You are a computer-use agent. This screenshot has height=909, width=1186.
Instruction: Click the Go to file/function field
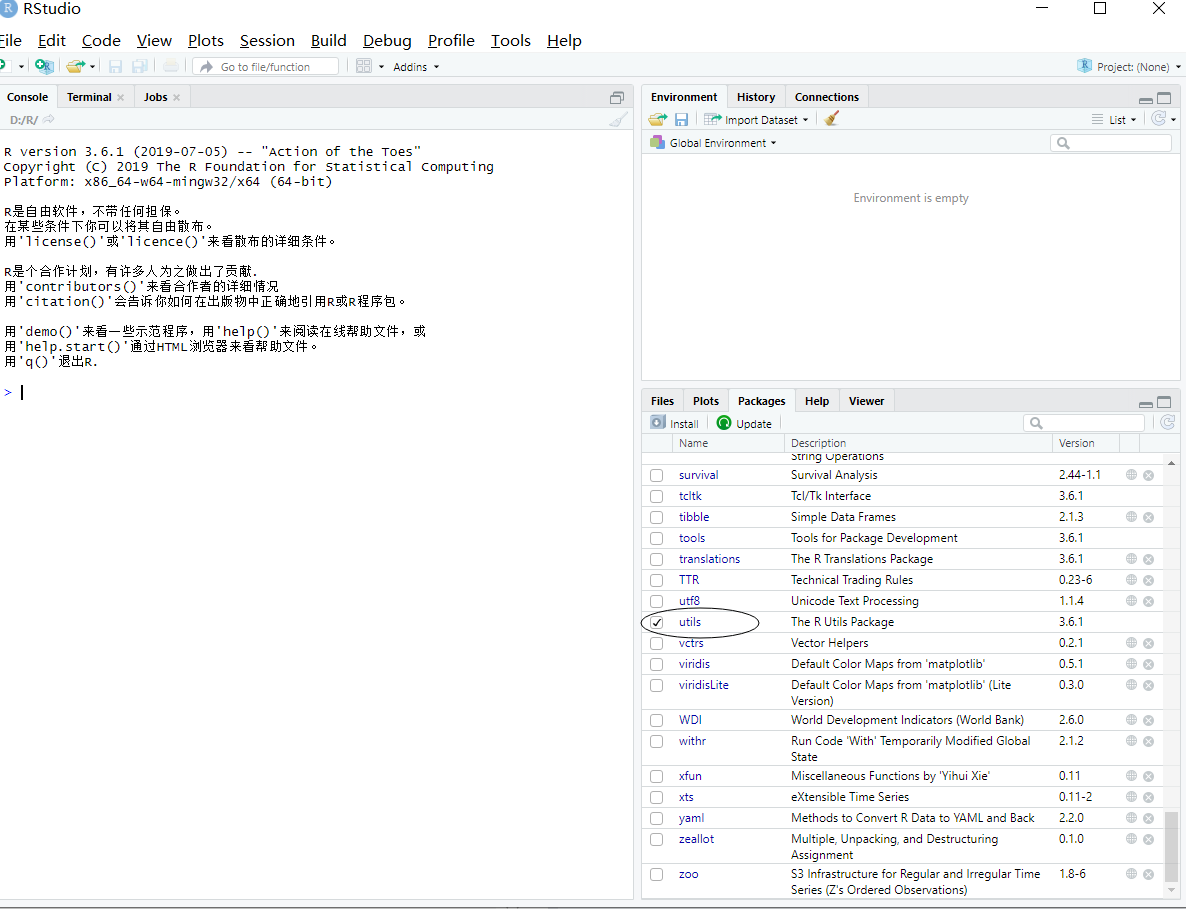[265, 67]
